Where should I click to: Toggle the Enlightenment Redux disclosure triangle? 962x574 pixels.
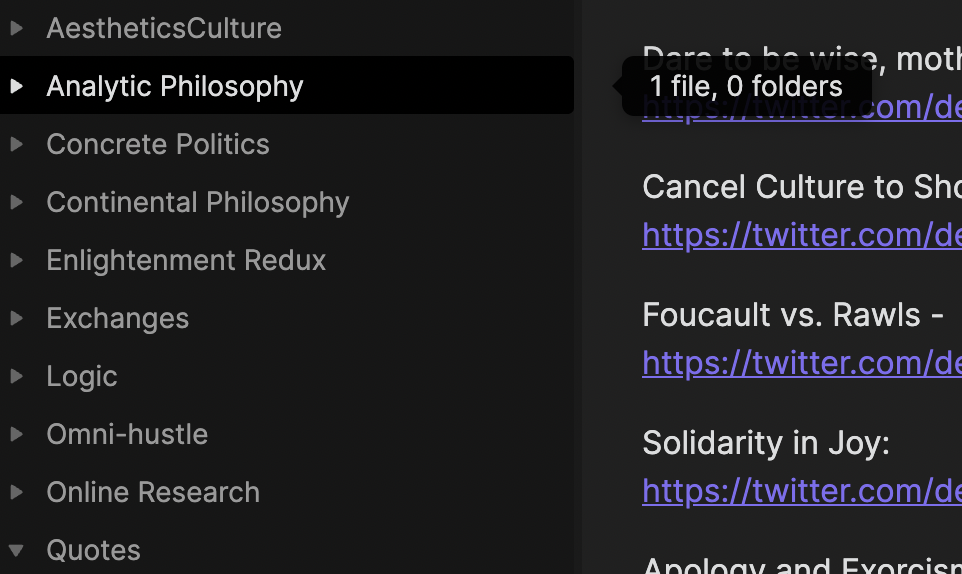pyautogui.click(x=15, y=260)
